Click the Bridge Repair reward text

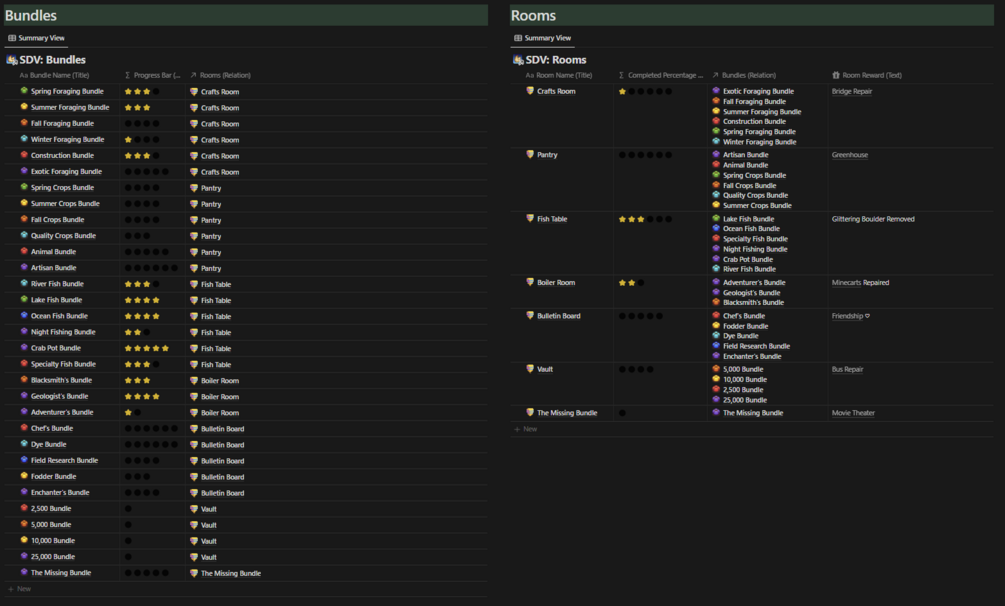tap(852, 91)
